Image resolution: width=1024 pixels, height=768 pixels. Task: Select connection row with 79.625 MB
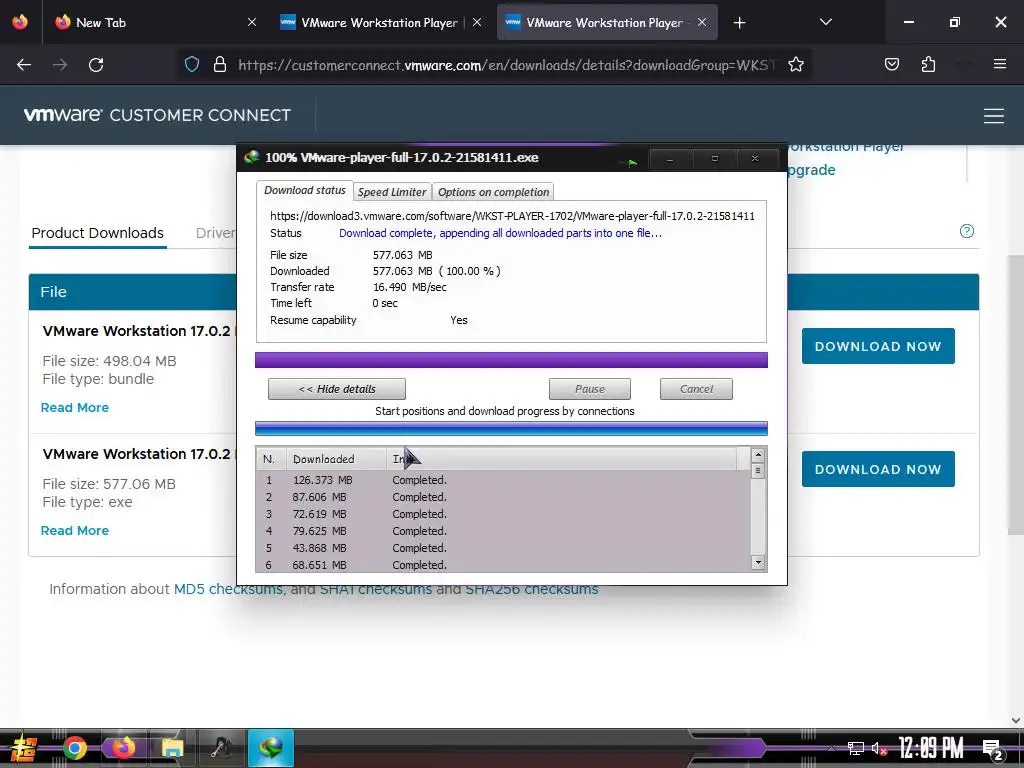click(503, 531)
